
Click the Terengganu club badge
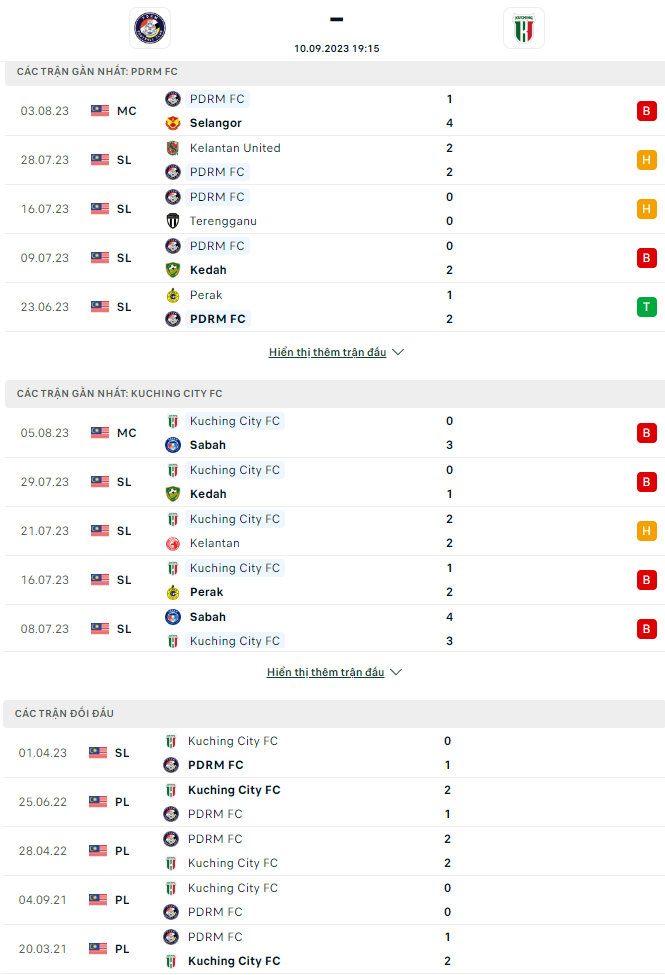click(x=172, y=221)
